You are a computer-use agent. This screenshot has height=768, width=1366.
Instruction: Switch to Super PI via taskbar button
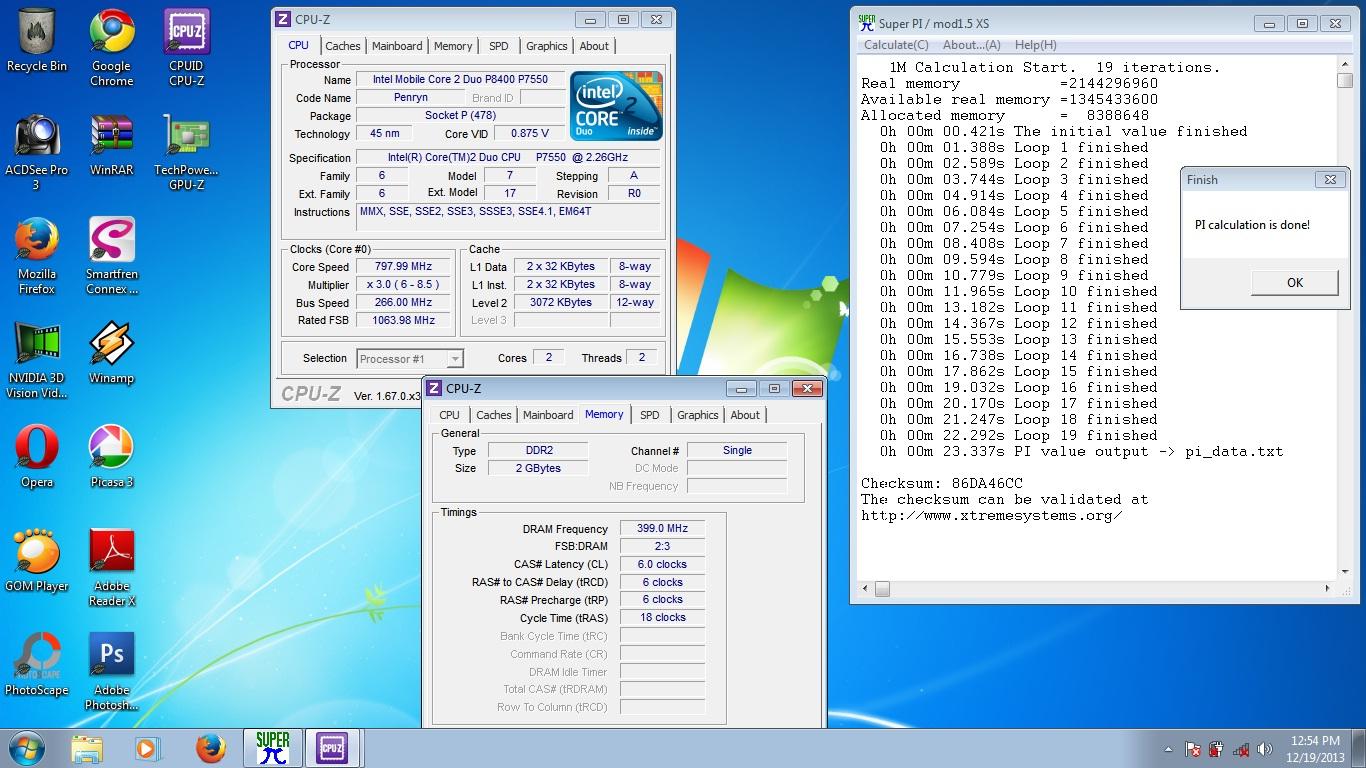(x=272, y=748)
